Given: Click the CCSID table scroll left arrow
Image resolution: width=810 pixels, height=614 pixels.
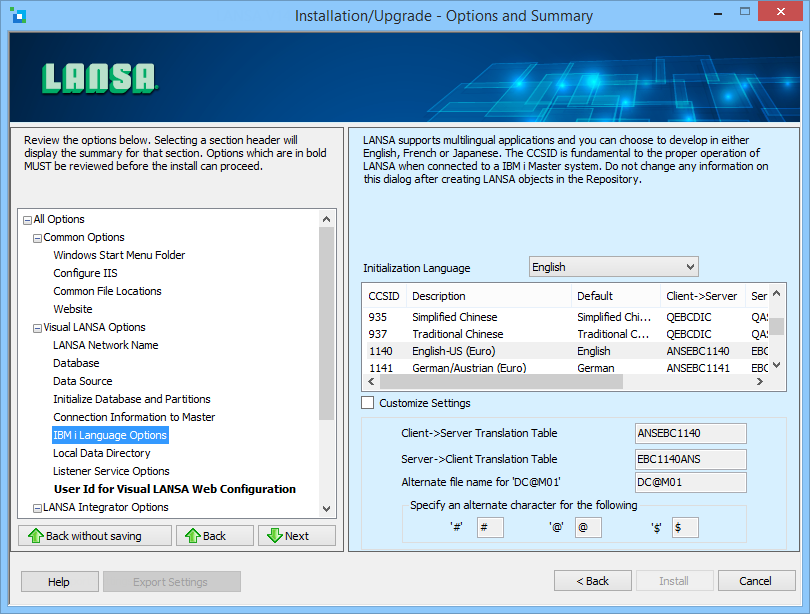Looking at the screenshot, I should 371,382.
